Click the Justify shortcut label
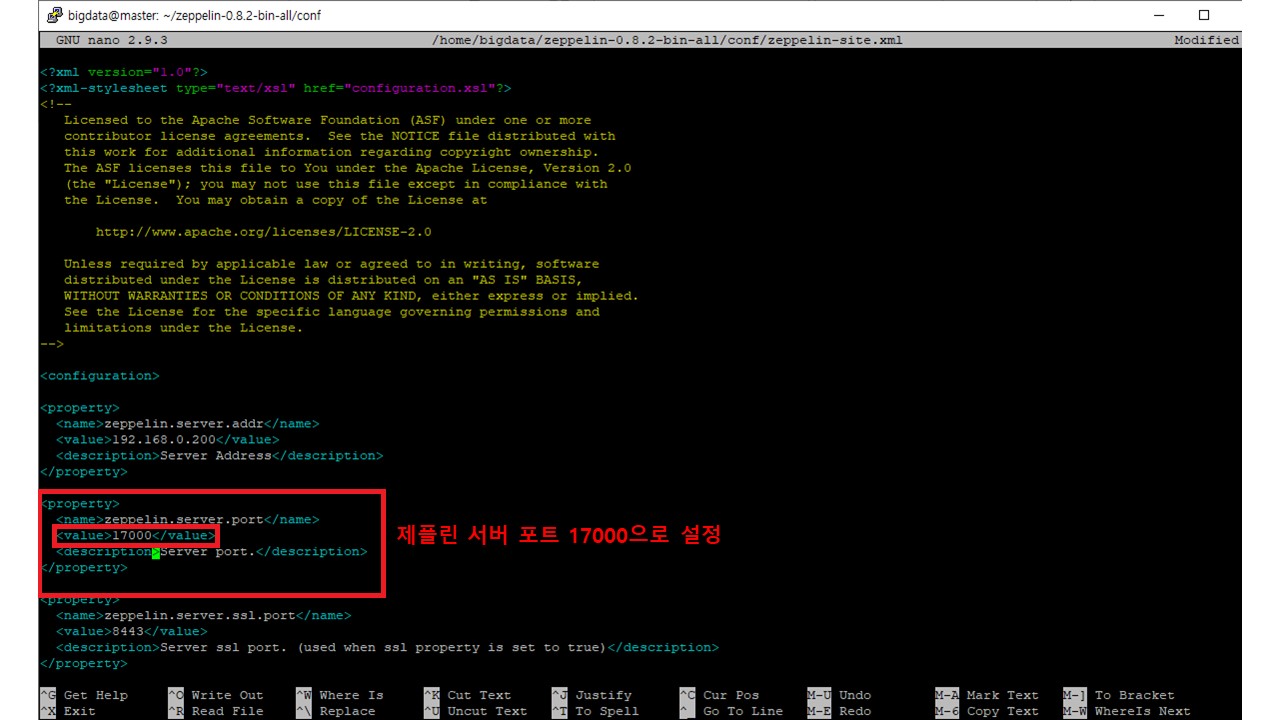Image resolution: width=1280 pixels, height=720 pixels. [604, 696]
